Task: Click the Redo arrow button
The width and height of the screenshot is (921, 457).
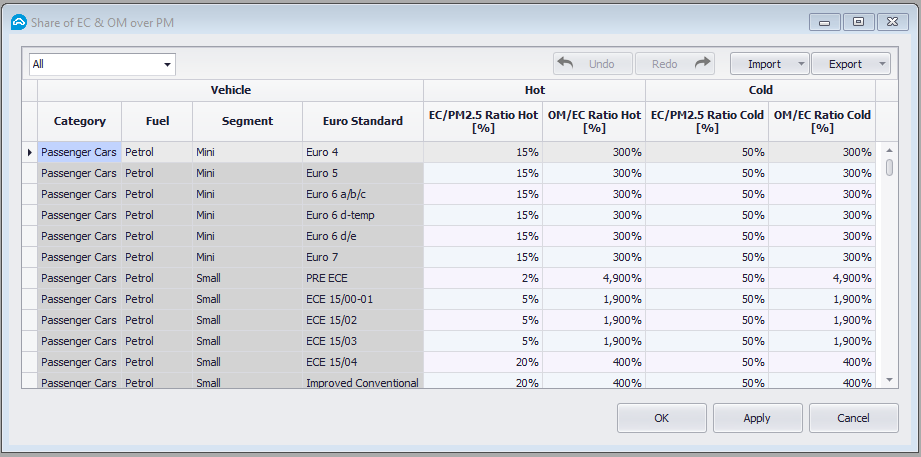Action: (675, 64)
